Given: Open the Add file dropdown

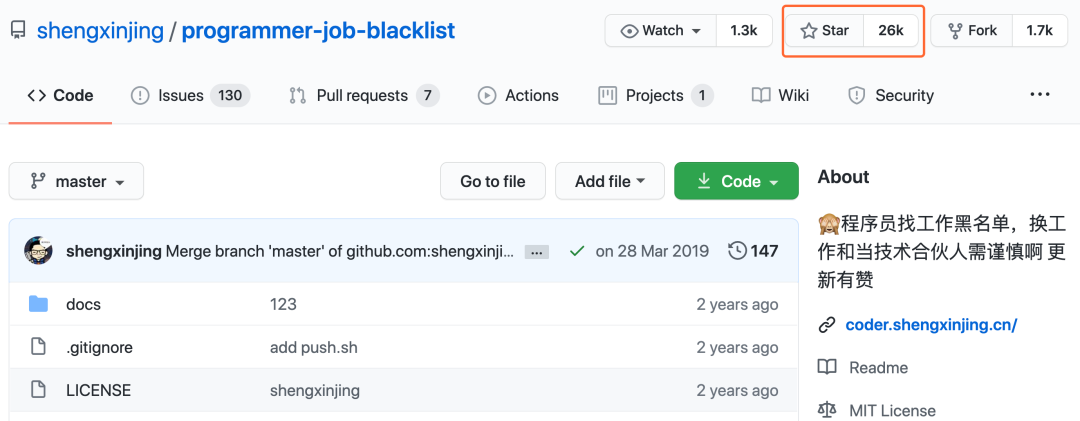Looking at the screenshot, I should click(x=609, y=181).
